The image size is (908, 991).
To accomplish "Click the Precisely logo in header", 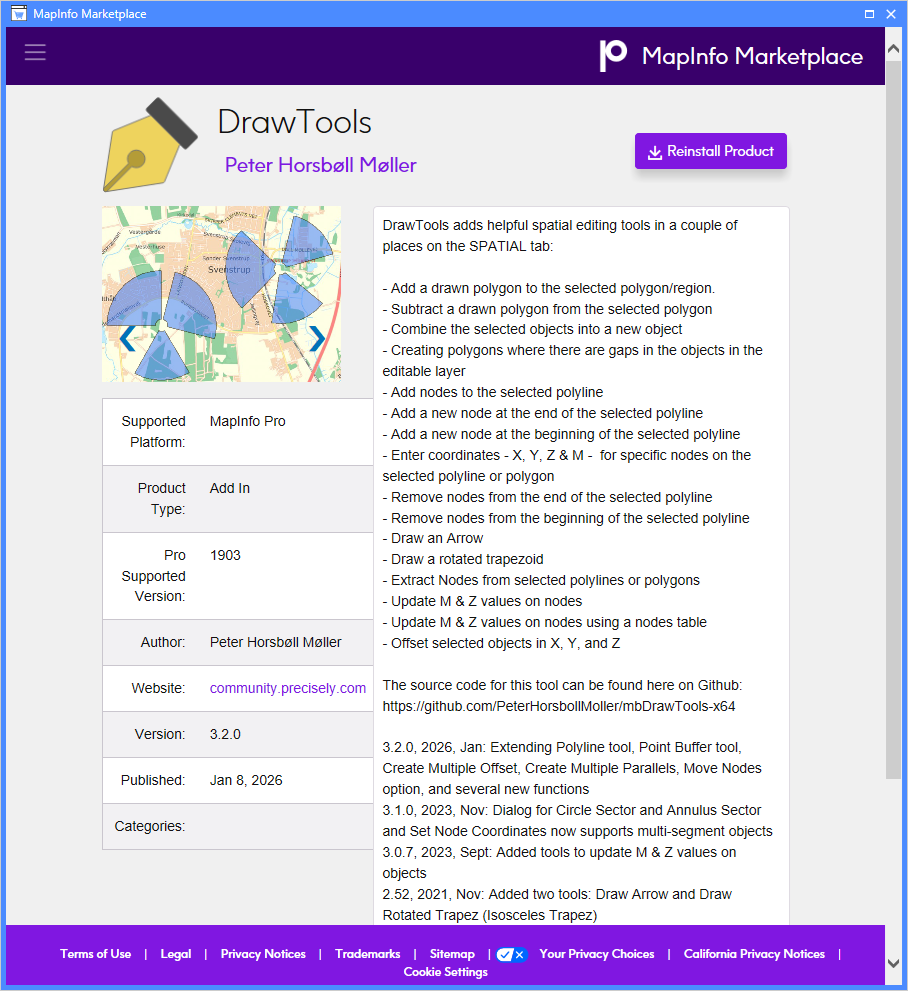I will tap(613, 56).
